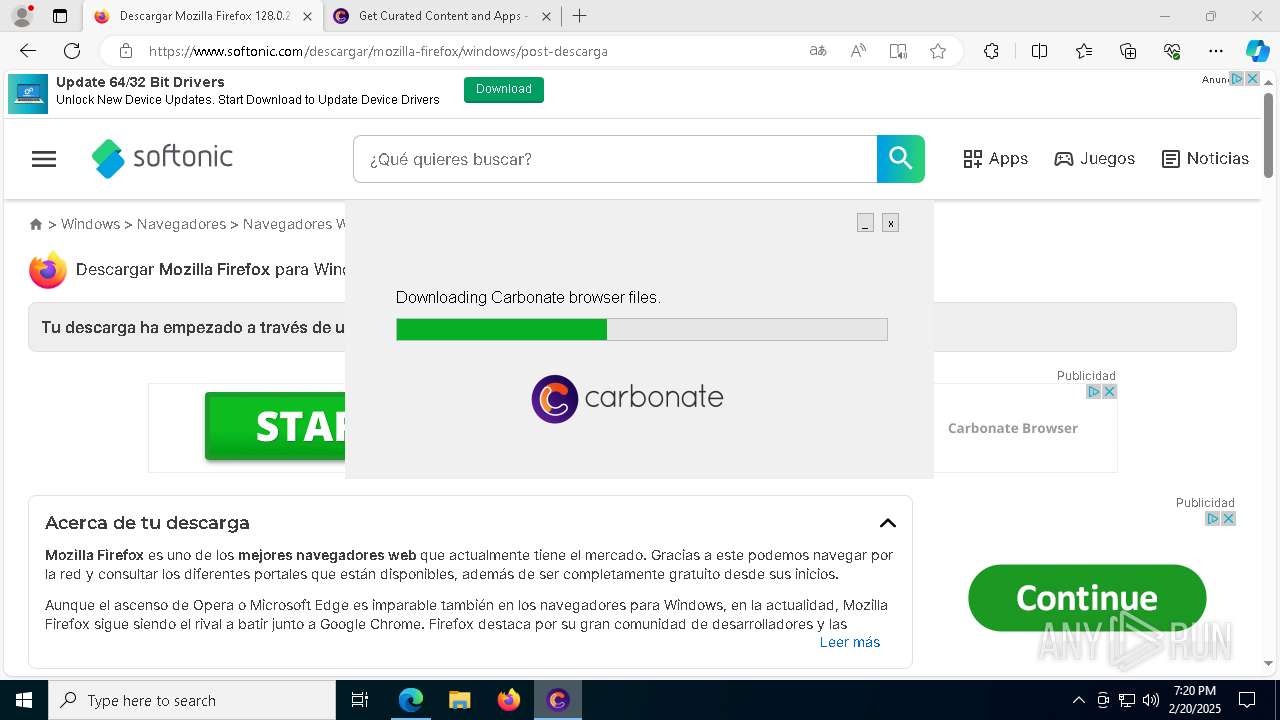
Task: Launch Edge from the taskbar
Action: [x=411, y=700]
